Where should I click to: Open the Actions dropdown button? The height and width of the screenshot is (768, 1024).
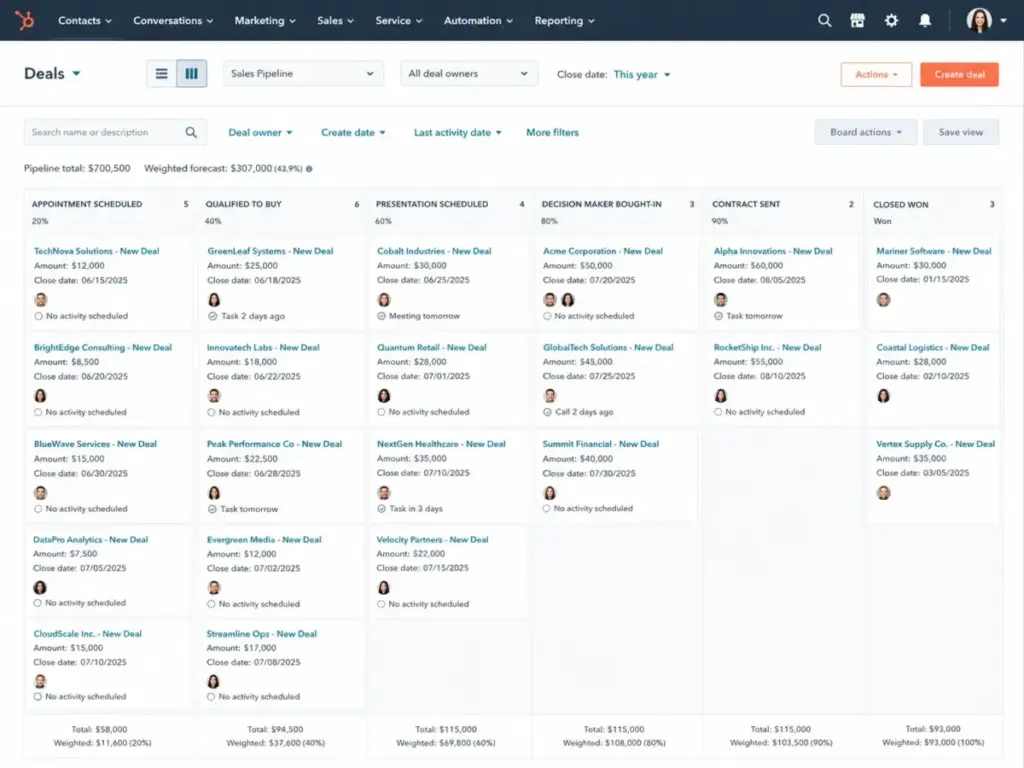pos(876,74)
